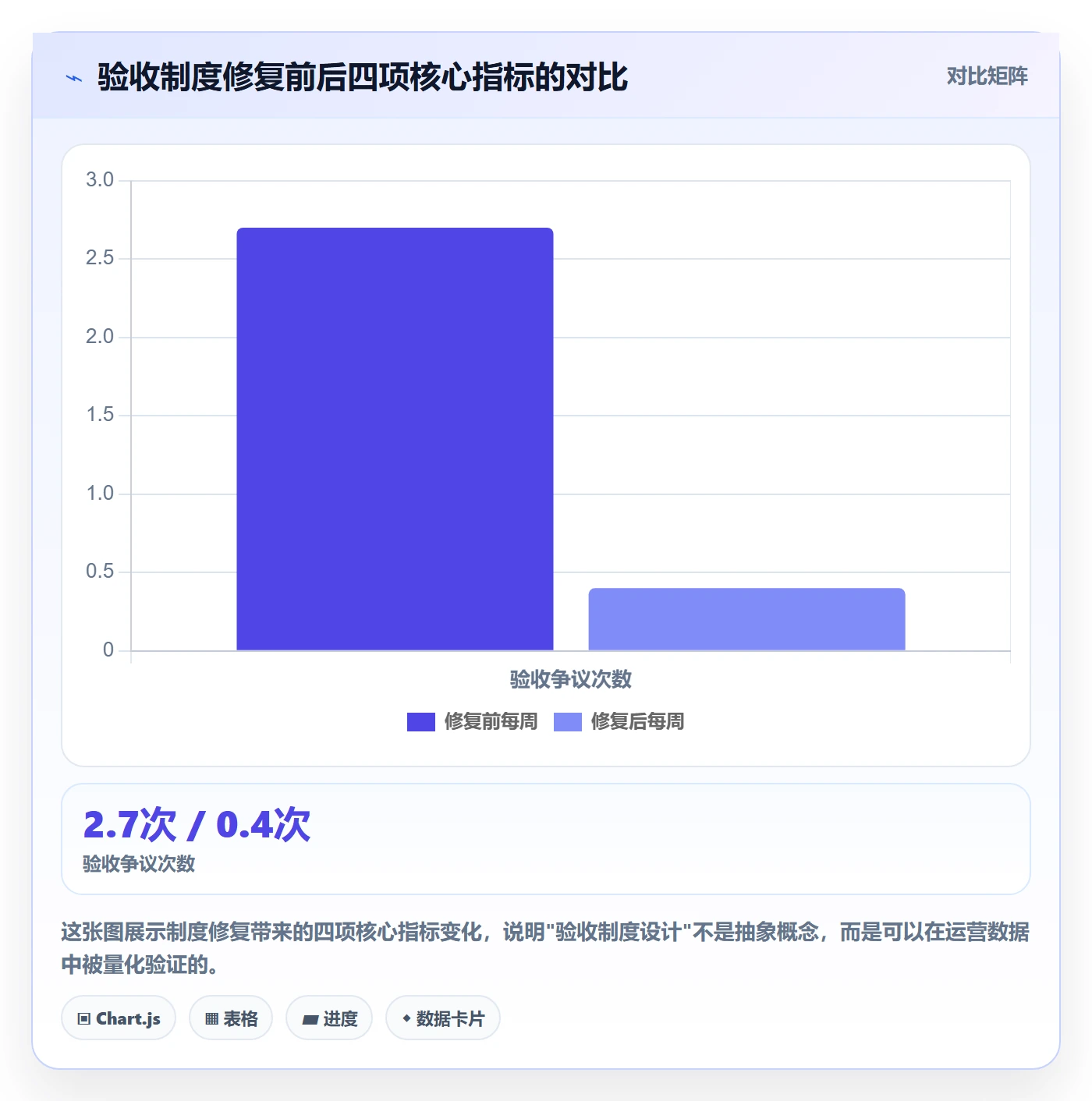The image size is (1092, 1101).
Task: Click the 0 y-axis tick label
Action: coord(108,650)
